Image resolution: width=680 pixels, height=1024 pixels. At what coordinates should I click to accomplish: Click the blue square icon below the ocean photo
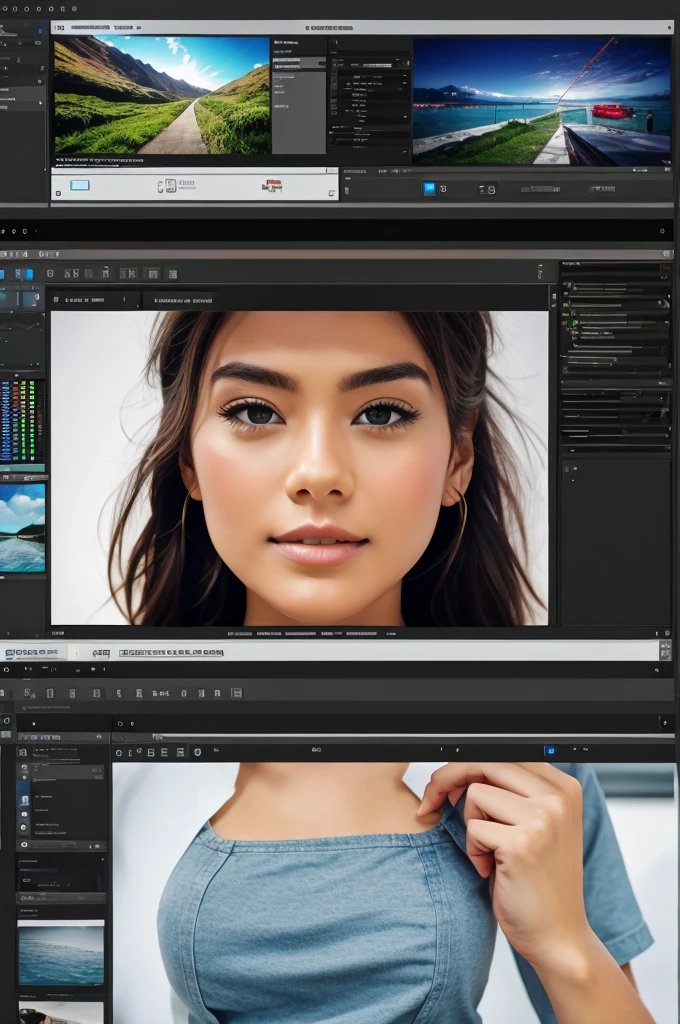429,188
